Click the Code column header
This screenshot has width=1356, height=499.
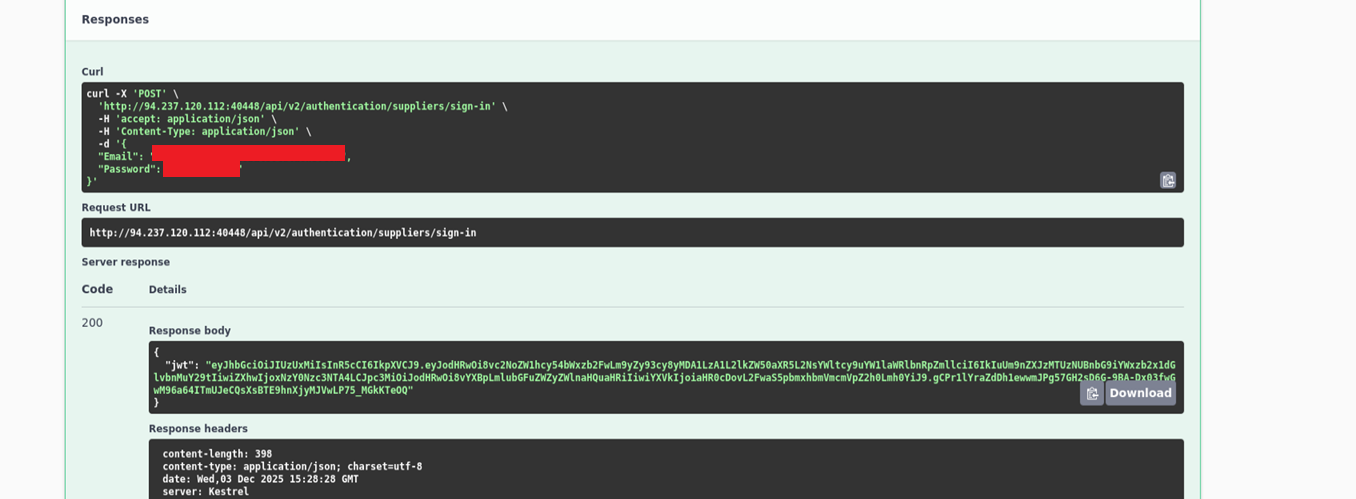coord(97,289)
